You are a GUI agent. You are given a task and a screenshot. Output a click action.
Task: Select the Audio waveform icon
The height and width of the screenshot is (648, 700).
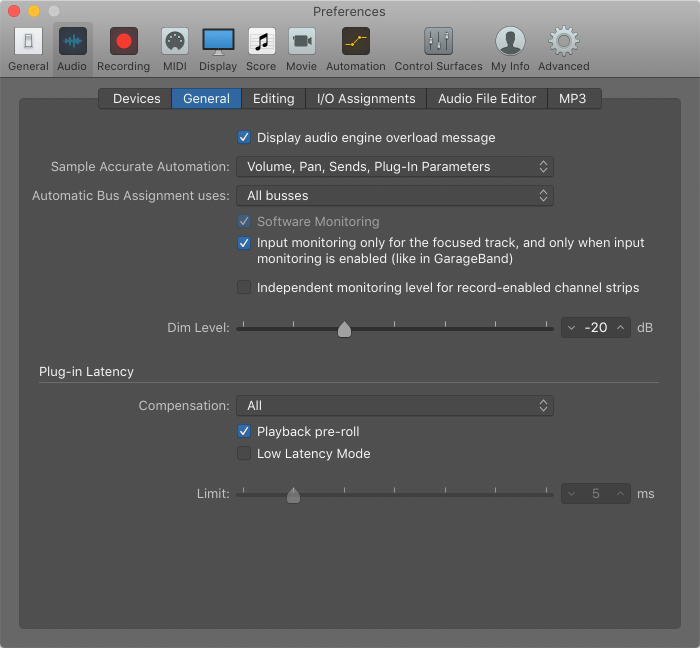point(72,41)
